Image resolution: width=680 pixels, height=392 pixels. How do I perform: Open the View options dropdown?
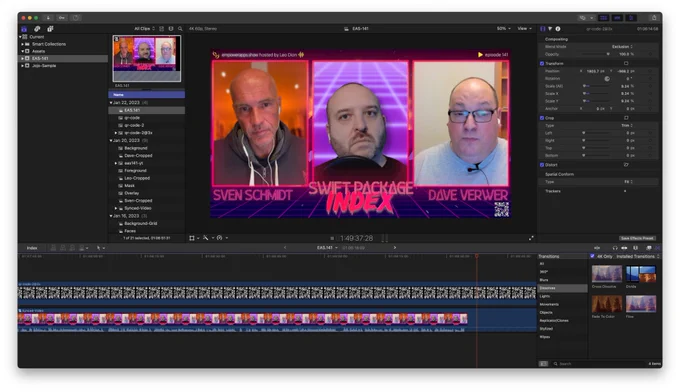coord(524,29)
